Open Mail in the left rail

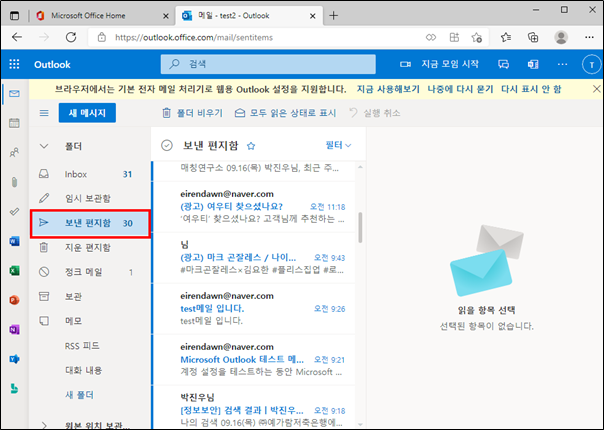(x=14, y=94)
